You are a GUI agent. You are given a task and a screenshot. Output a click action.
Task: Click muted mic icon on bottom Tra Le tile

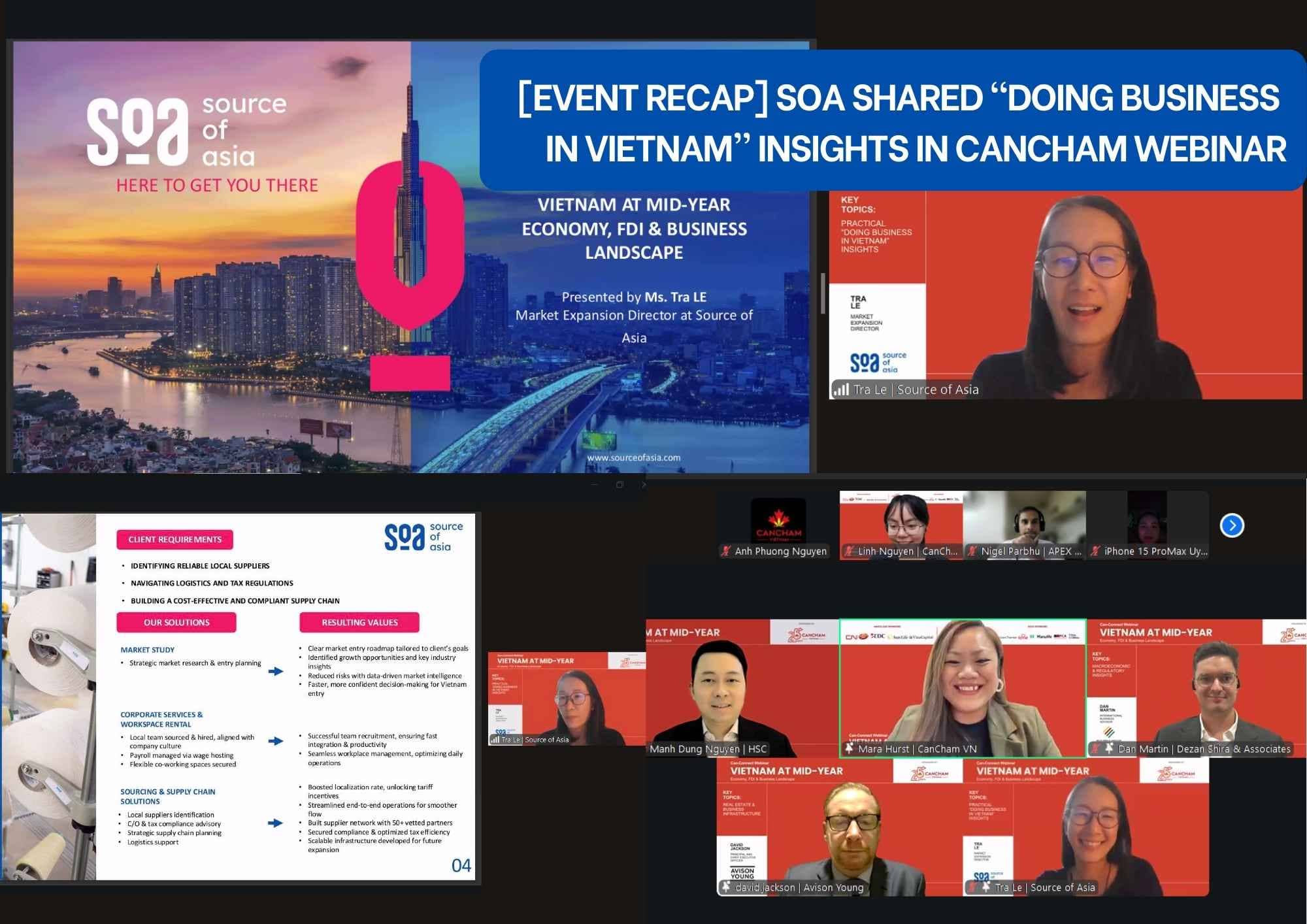(x=972, y=887)
